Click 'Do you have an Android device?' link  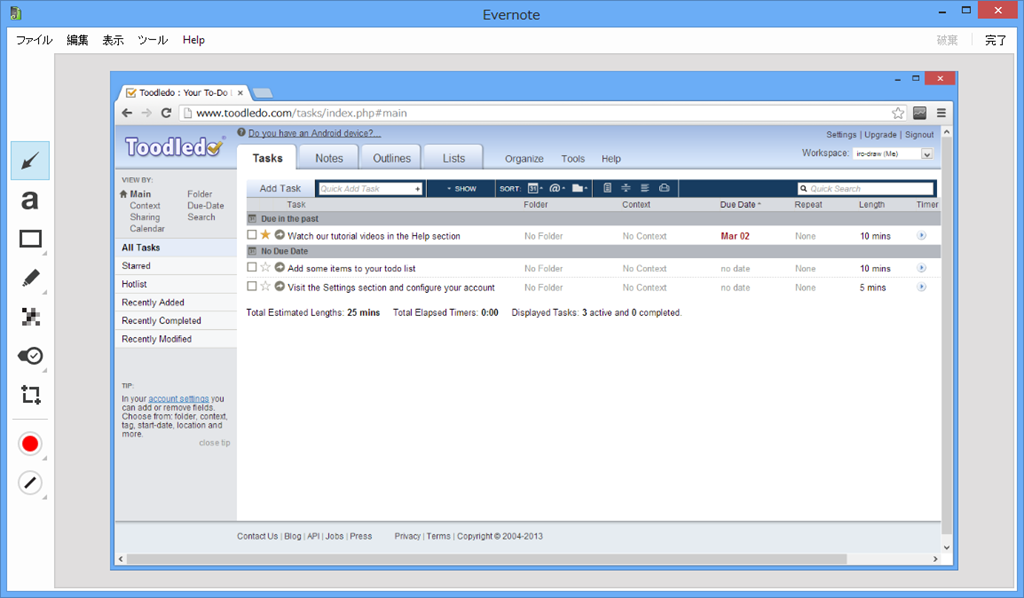(x=314, y=133)
